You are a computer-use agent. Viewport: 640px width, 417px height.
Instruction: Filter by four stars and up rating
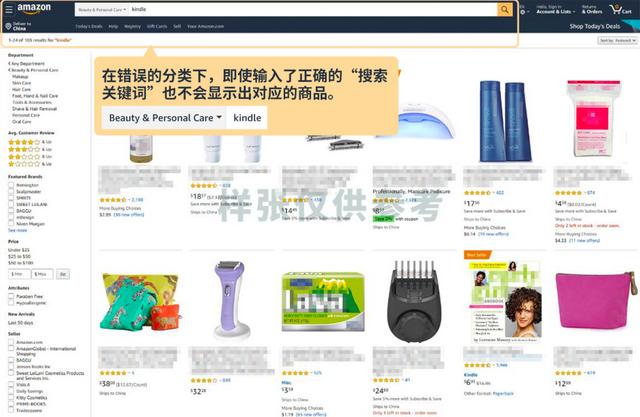(x=30, y=142)
